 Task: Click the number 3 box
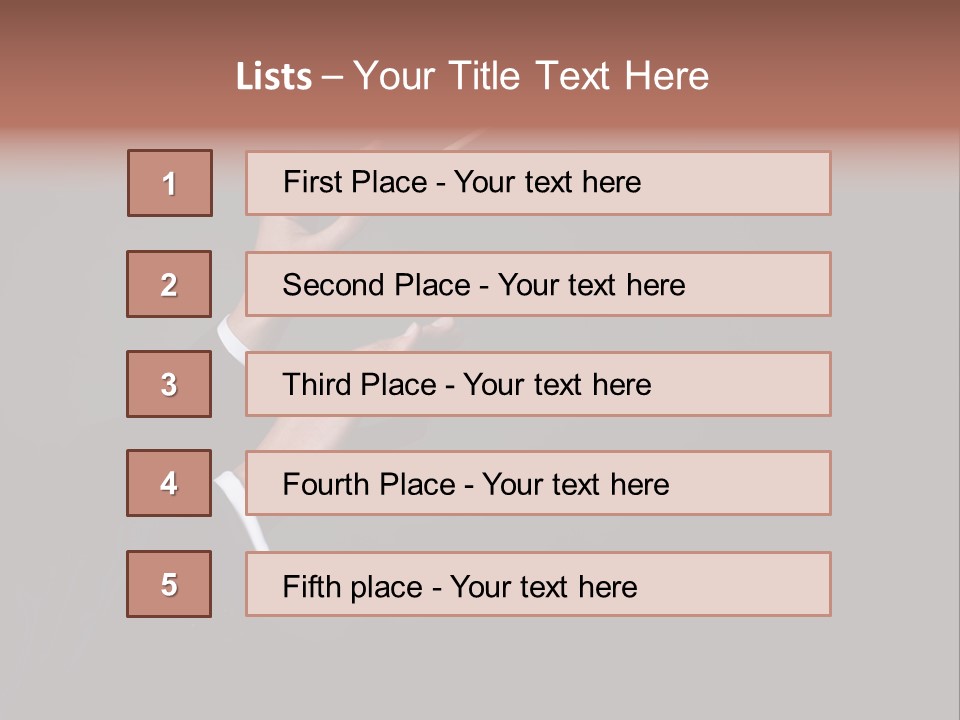[169, 384]
